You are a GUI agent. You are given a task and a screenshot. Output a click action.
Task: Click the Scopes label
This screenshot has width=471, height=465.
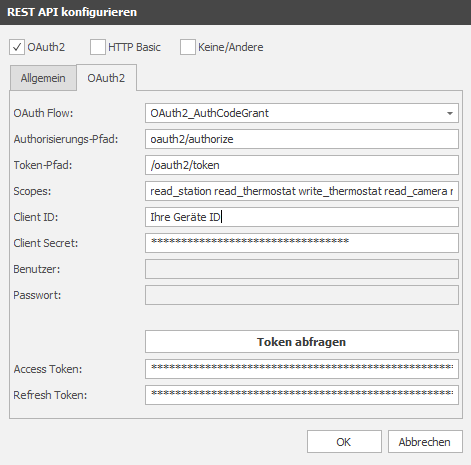(x=32, y=191)
